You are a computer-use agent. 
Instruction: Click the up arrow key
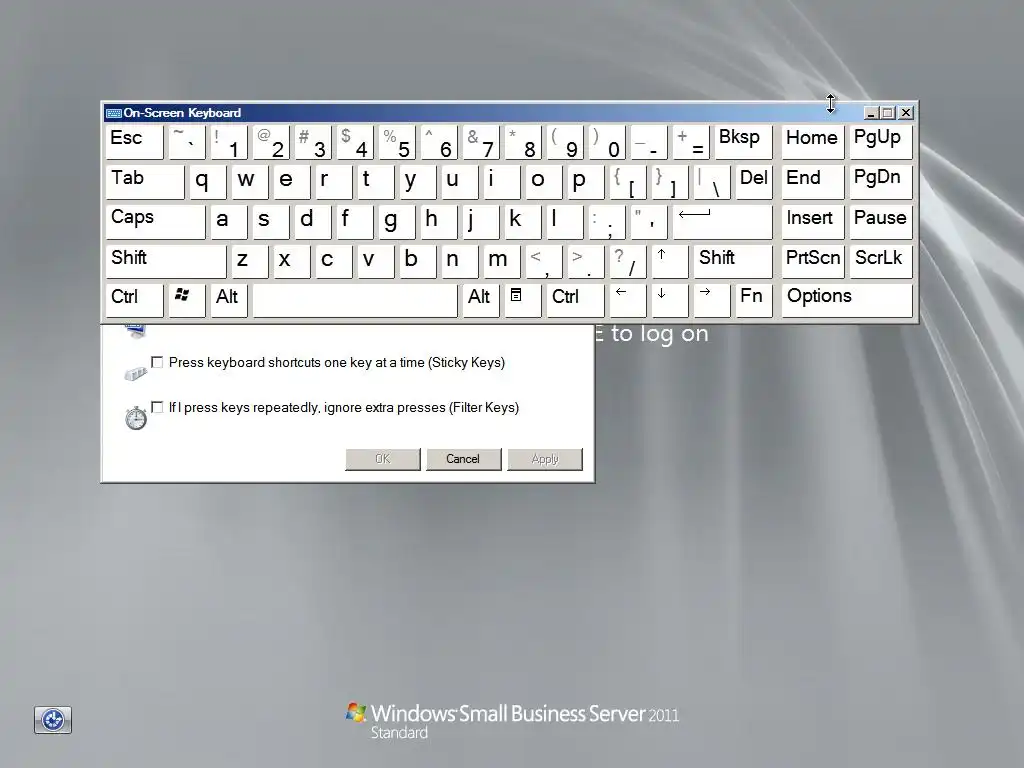click(669, 261)
